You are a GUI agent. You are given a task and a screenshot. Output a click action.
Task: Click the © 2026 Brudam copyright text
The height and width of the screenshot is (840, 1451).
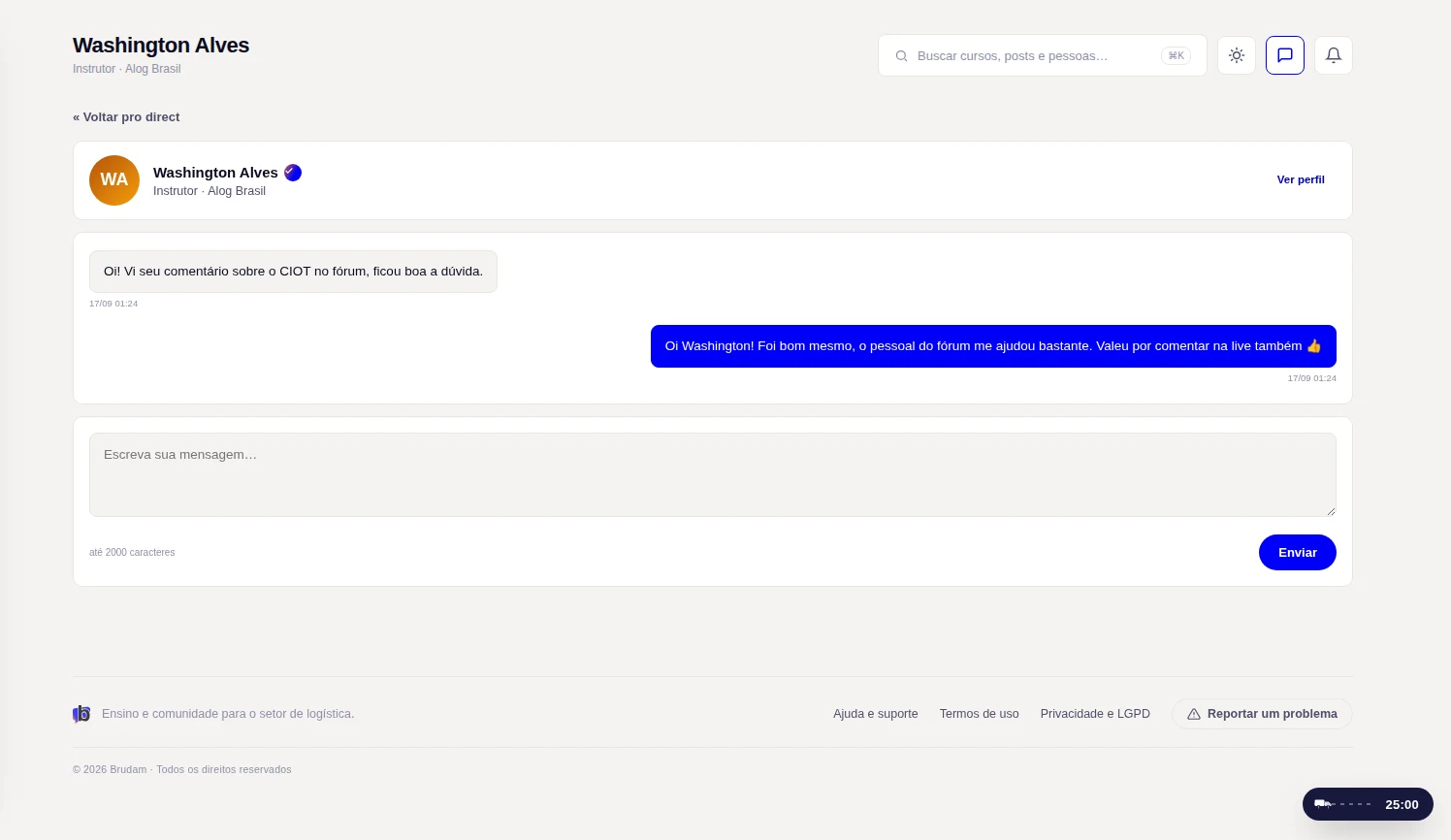pos(181,770)
